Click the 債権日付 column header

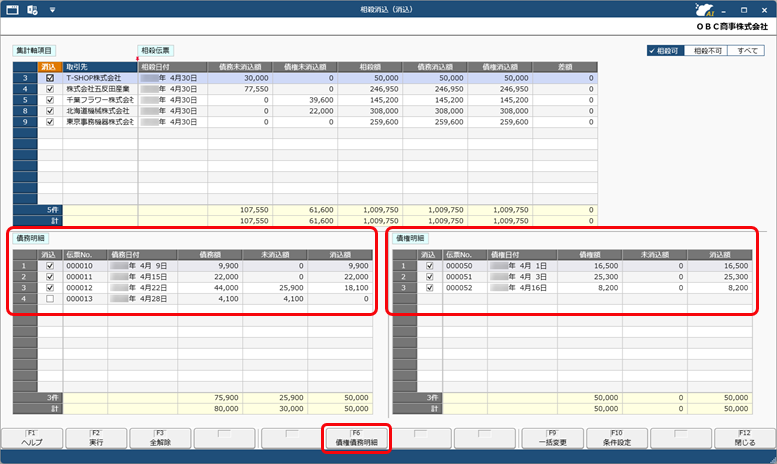point(522,255)
